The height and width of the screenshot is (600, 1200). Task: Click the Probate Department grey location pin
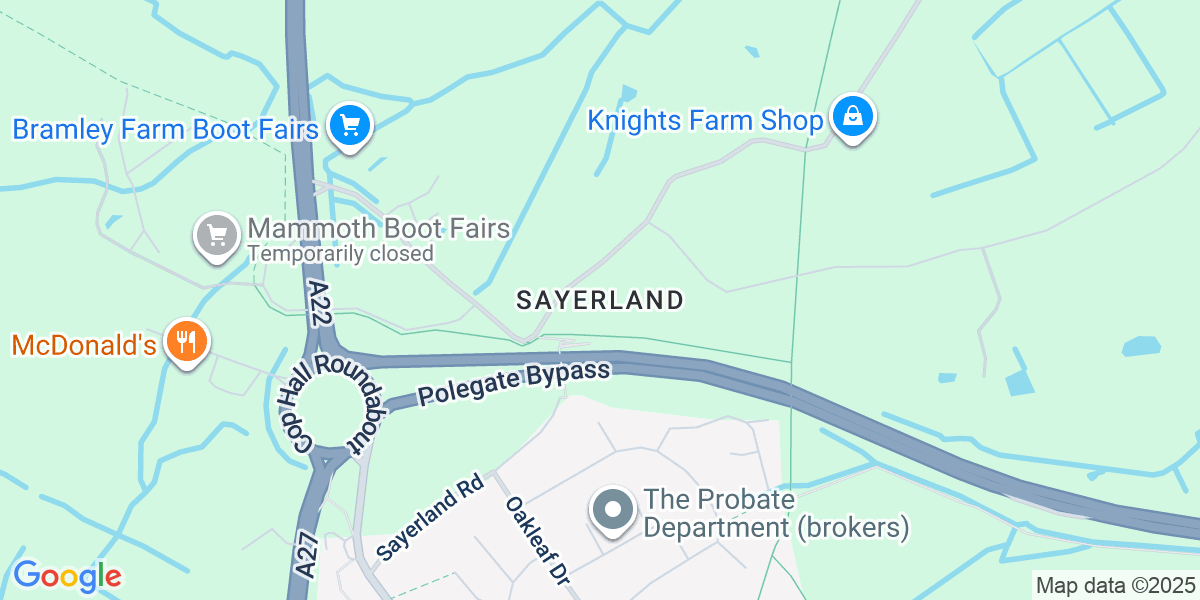coord(614,512)
